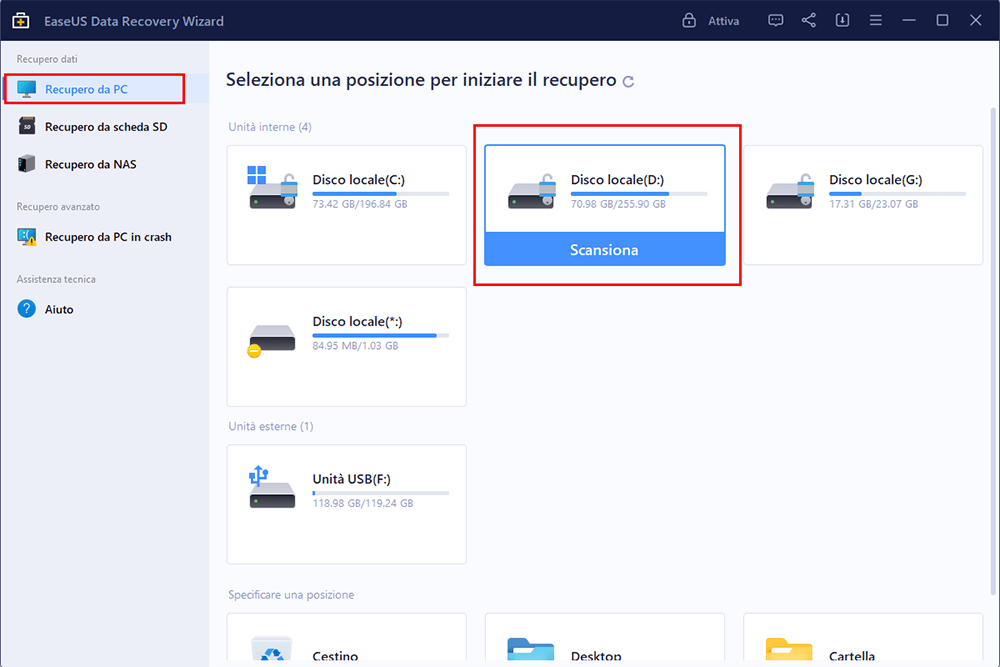Click the feedback chat icon in title bar

pos(776,20)
